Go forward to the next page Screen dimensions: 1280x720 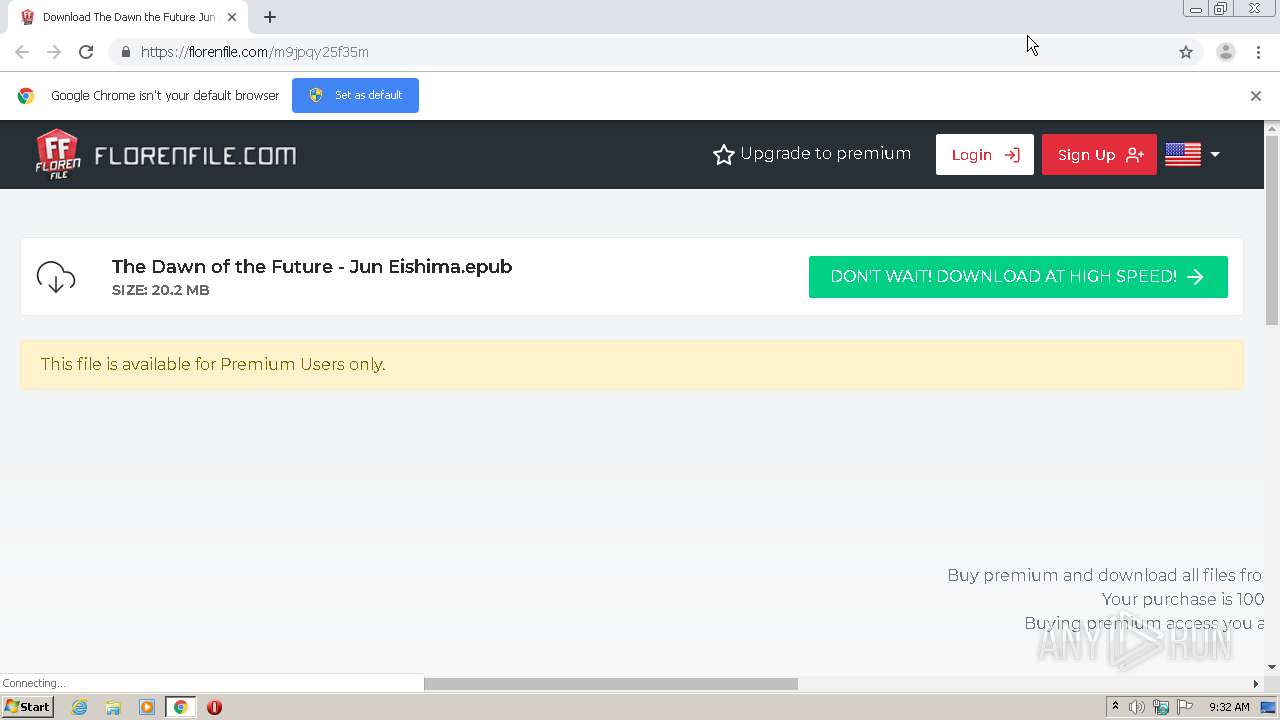coord(54,52)
